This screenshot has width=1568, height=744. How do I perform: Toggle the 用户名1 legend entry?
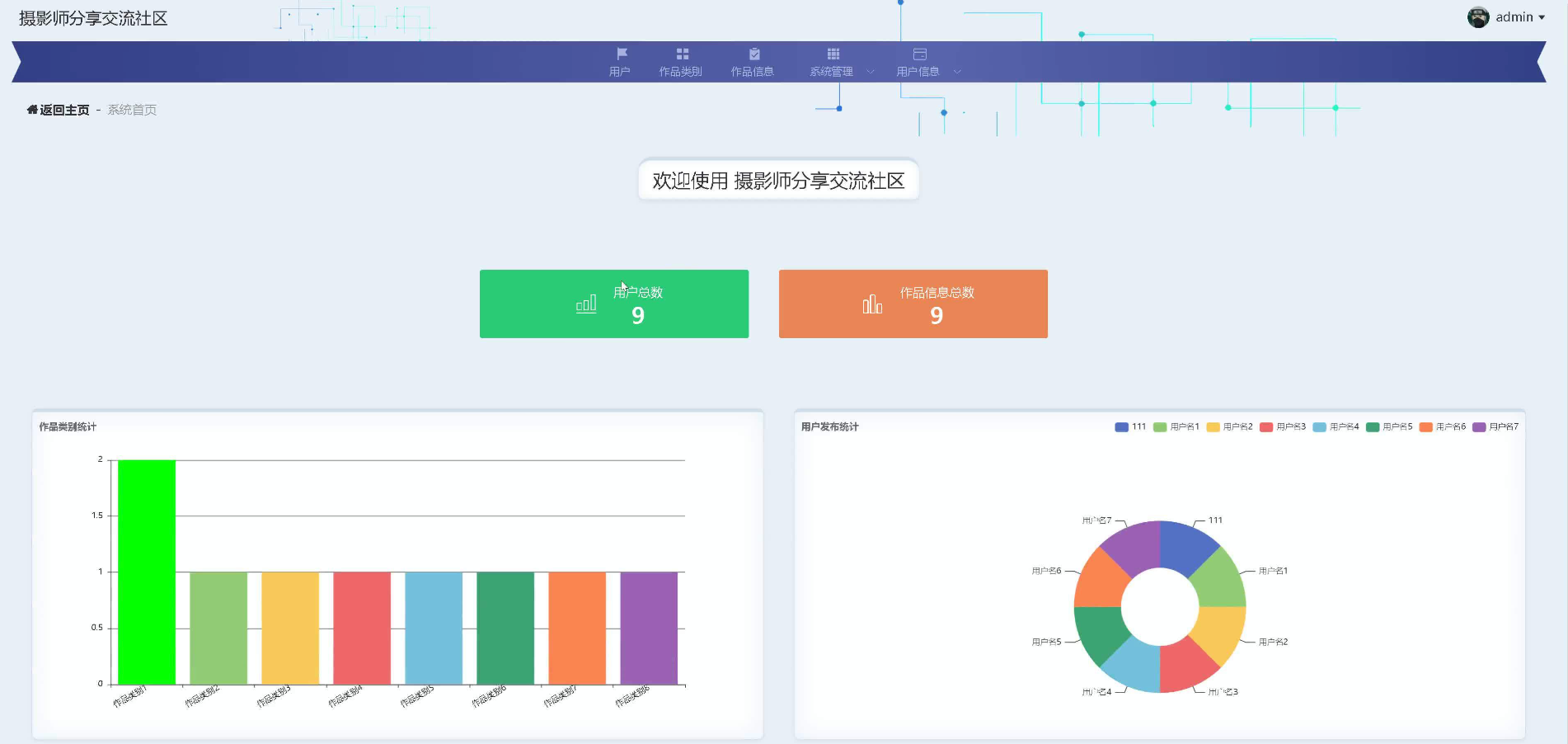click(1176, 426)
